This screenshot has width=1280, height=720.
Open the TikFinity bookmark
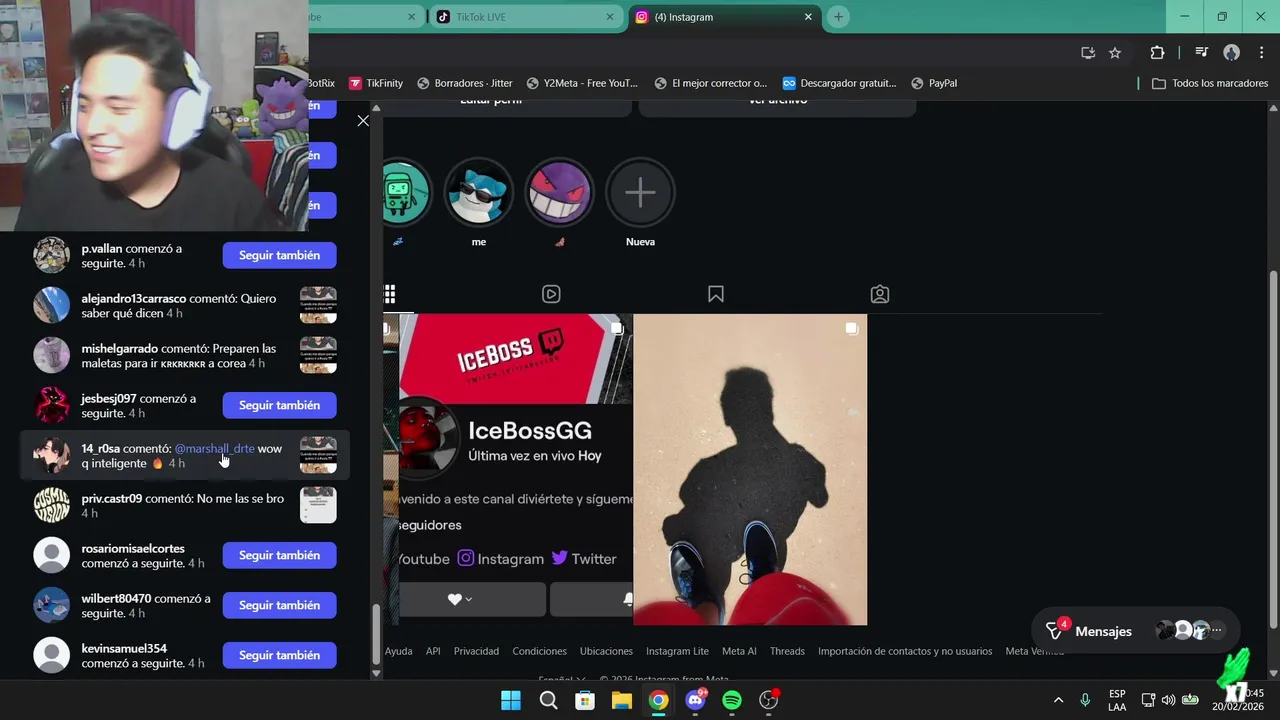(x=376, y=83)
